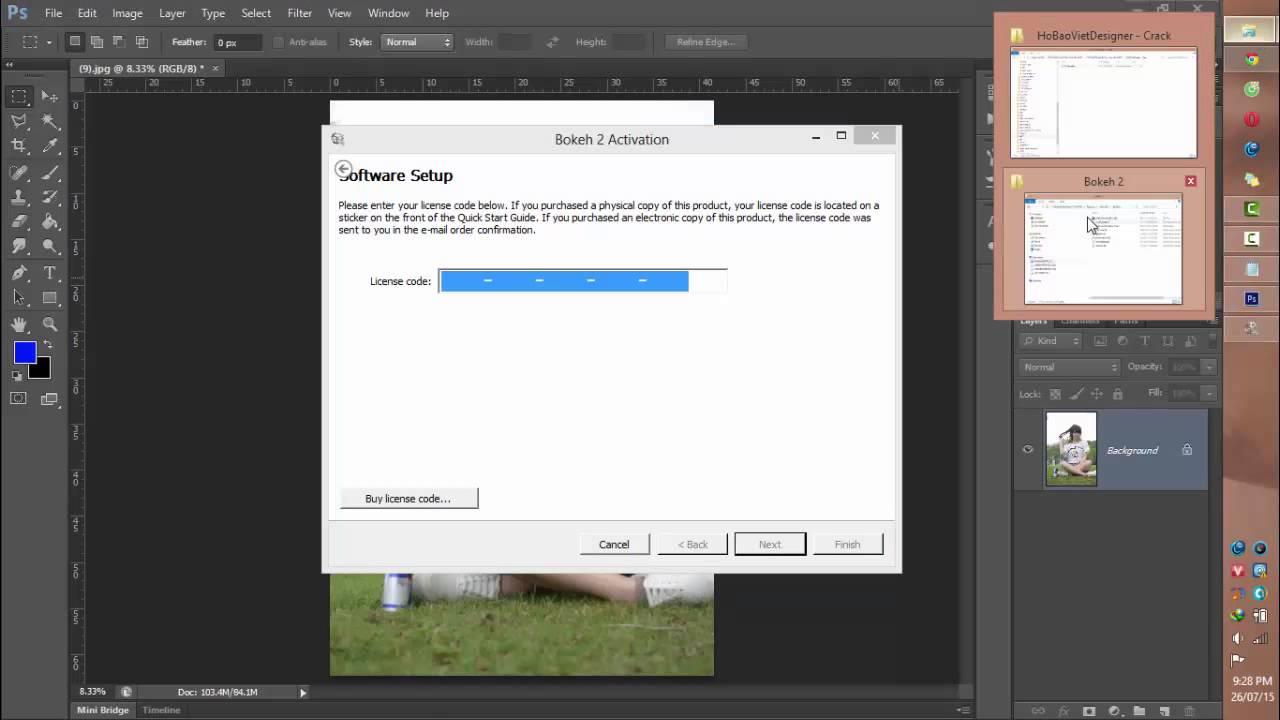
Task: Toggle Anti-alias checkbox
Action: tap(279, 42)
